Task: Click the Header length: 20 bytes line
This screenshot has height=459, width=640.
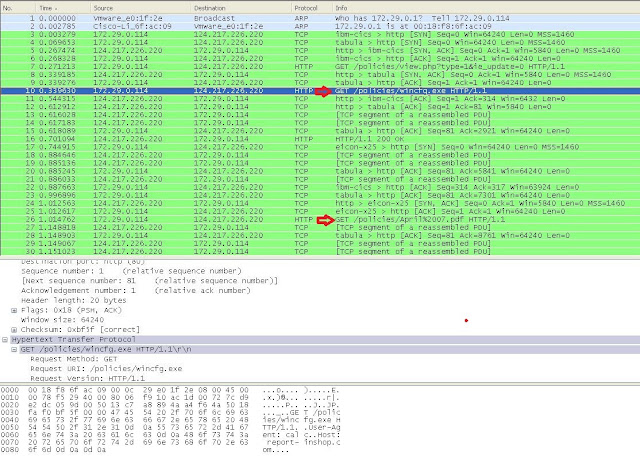Action: tap(73, 300)
